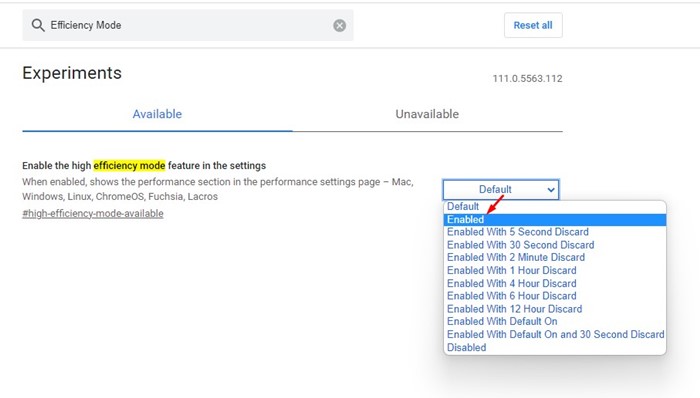Select Enabled With 5 Second Discard
This screenshot has height=398, width=700.
coord(555,232)
